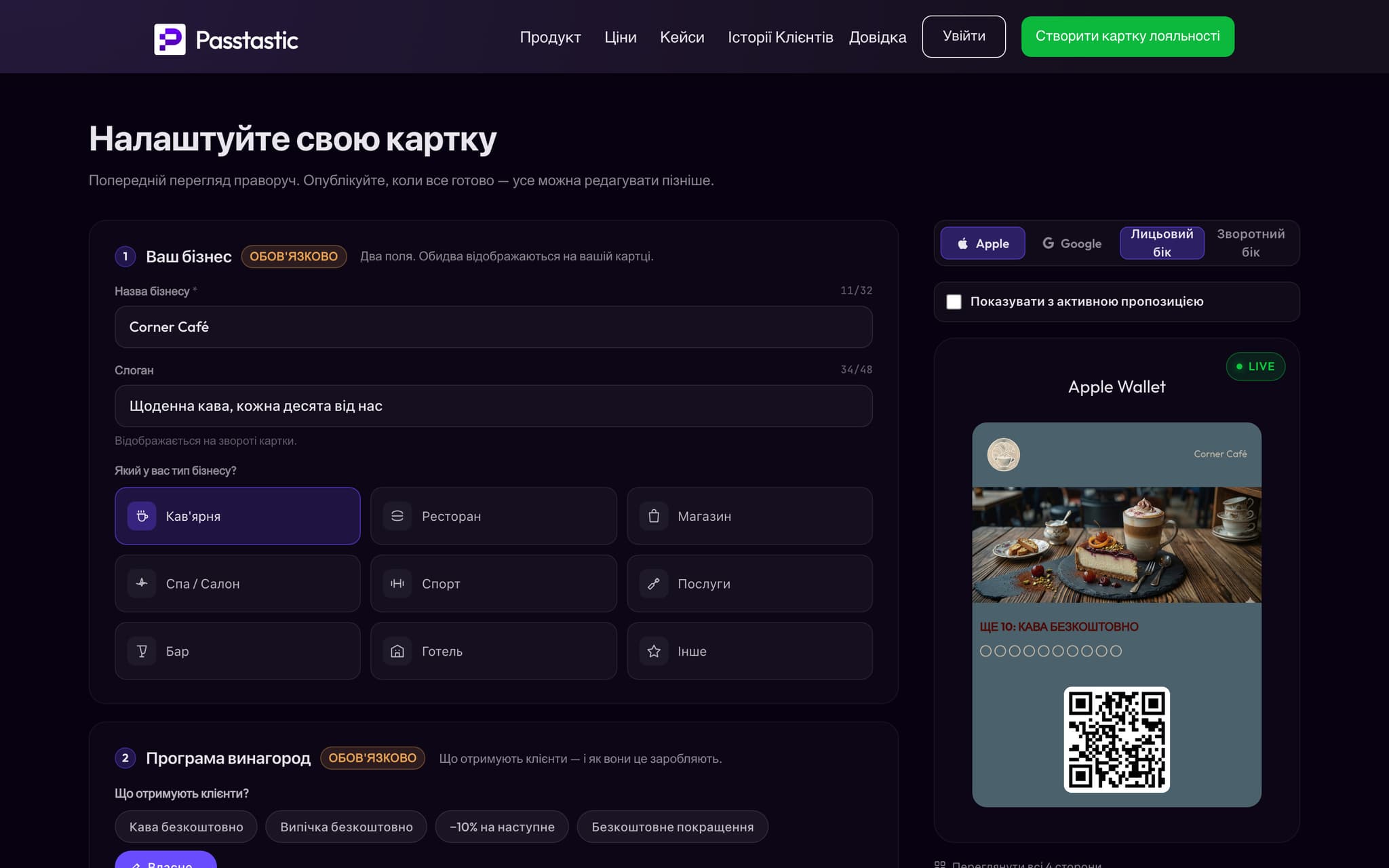Image resolution: width=1389 pixels, height=868 pixels.
Task: Open the Продукт menu item
Action: click(550, 37)
